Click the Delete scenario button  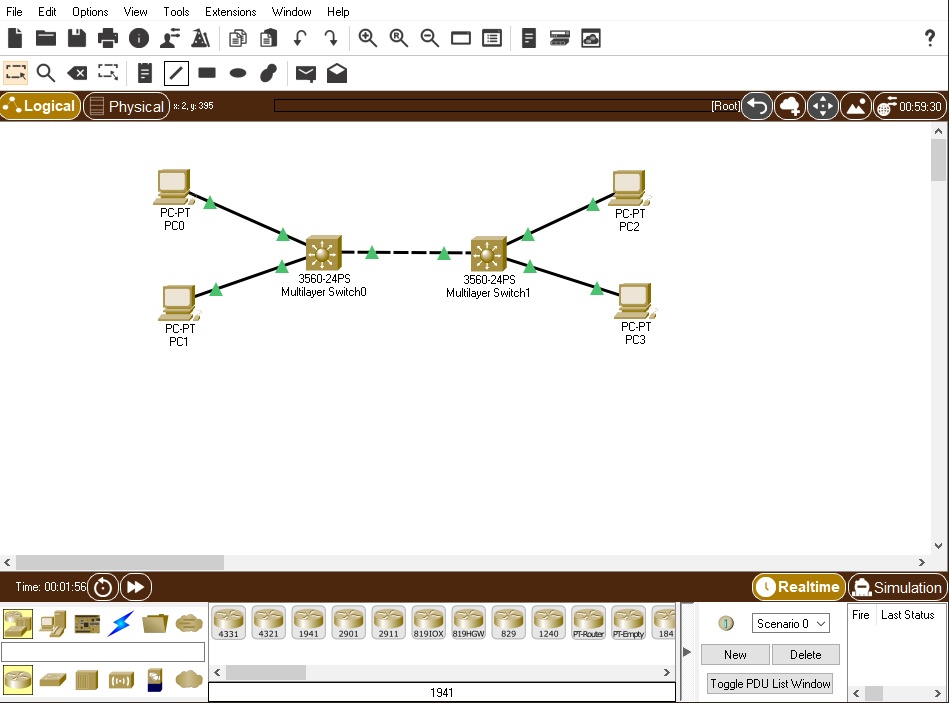point(806,654)
